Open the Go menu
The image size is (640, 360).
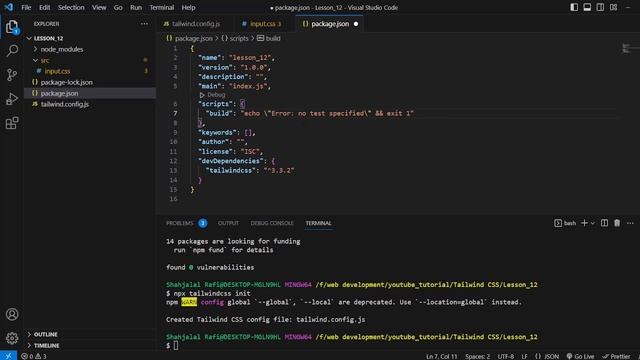point(118,7)
